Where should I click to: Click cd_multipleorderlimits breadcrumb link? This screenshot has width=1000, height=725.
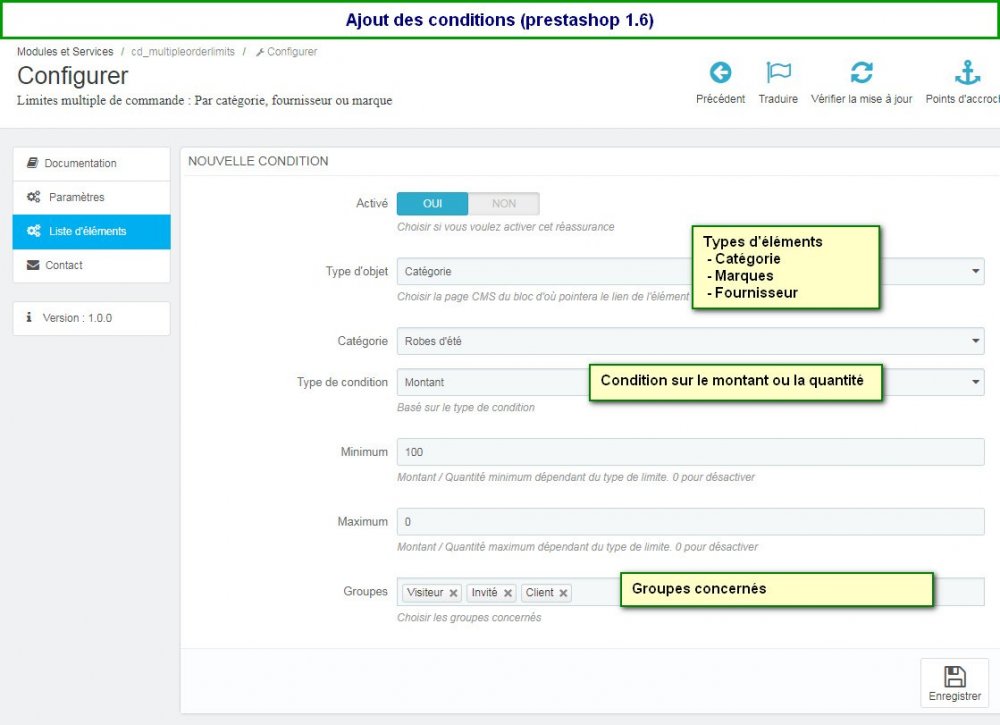click(183, 52)
